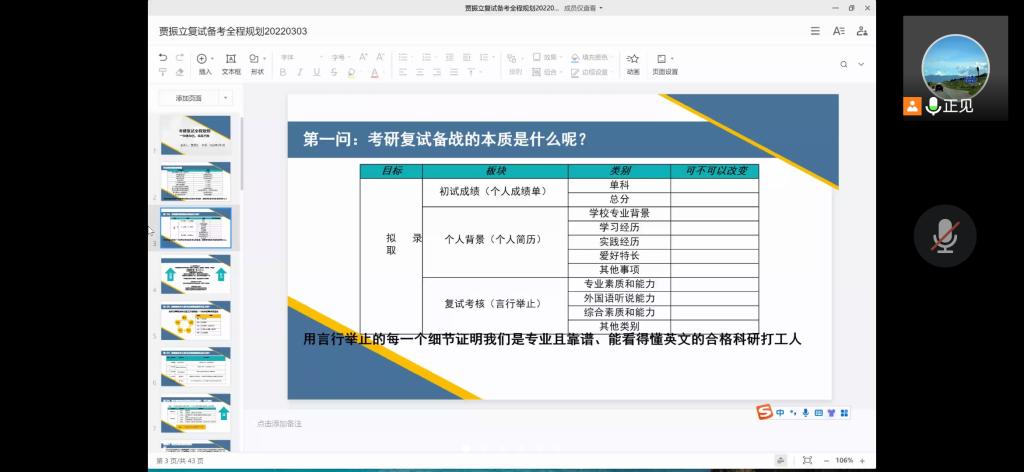Toggle italic formatting
1024x472 pixels.
300,72
